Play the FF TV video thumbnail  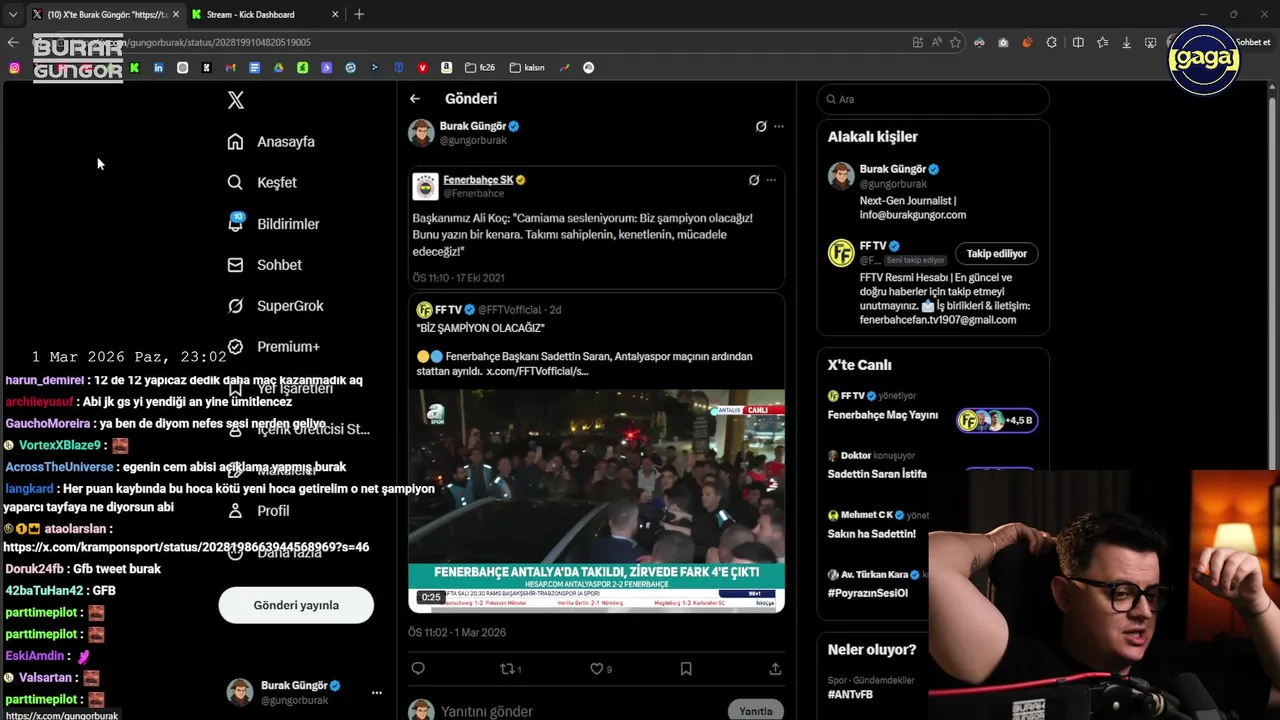point(596,501)
